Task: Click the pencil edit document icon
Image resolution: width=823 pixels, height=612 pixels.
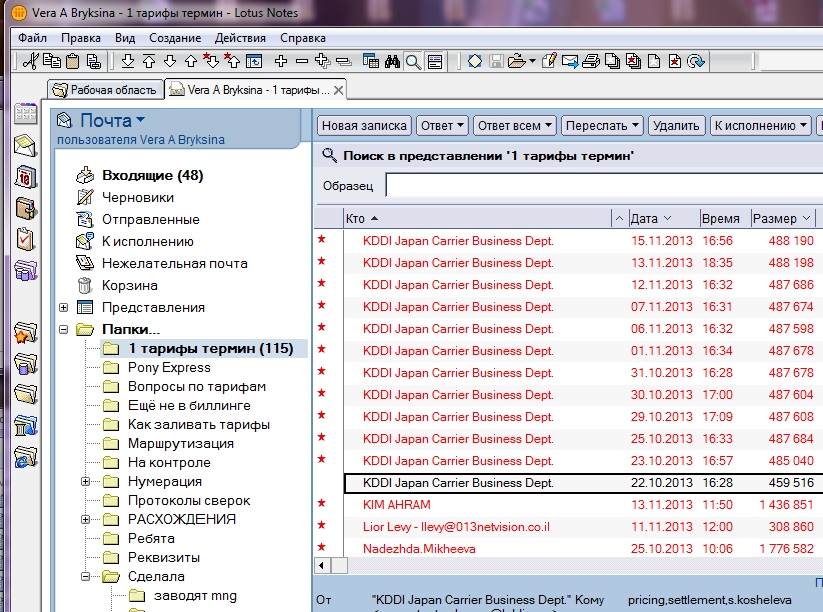Action: point(548,61)
